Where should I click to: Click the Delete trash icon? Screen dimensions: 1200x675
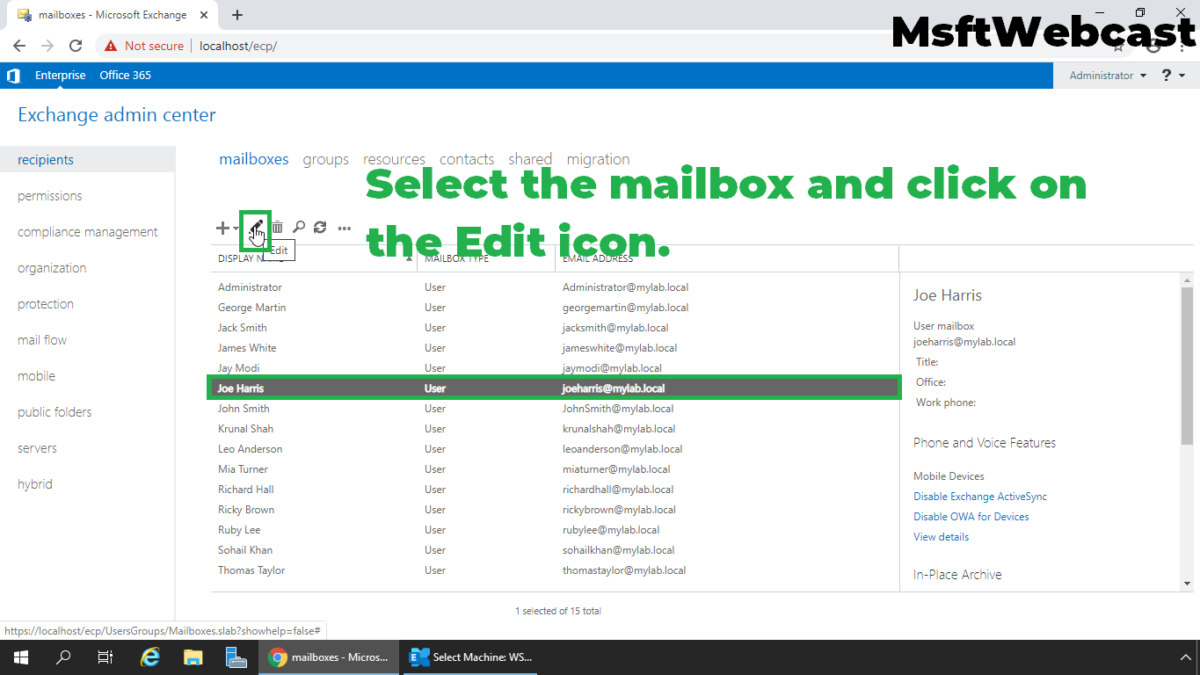click(x=277, y=227)
